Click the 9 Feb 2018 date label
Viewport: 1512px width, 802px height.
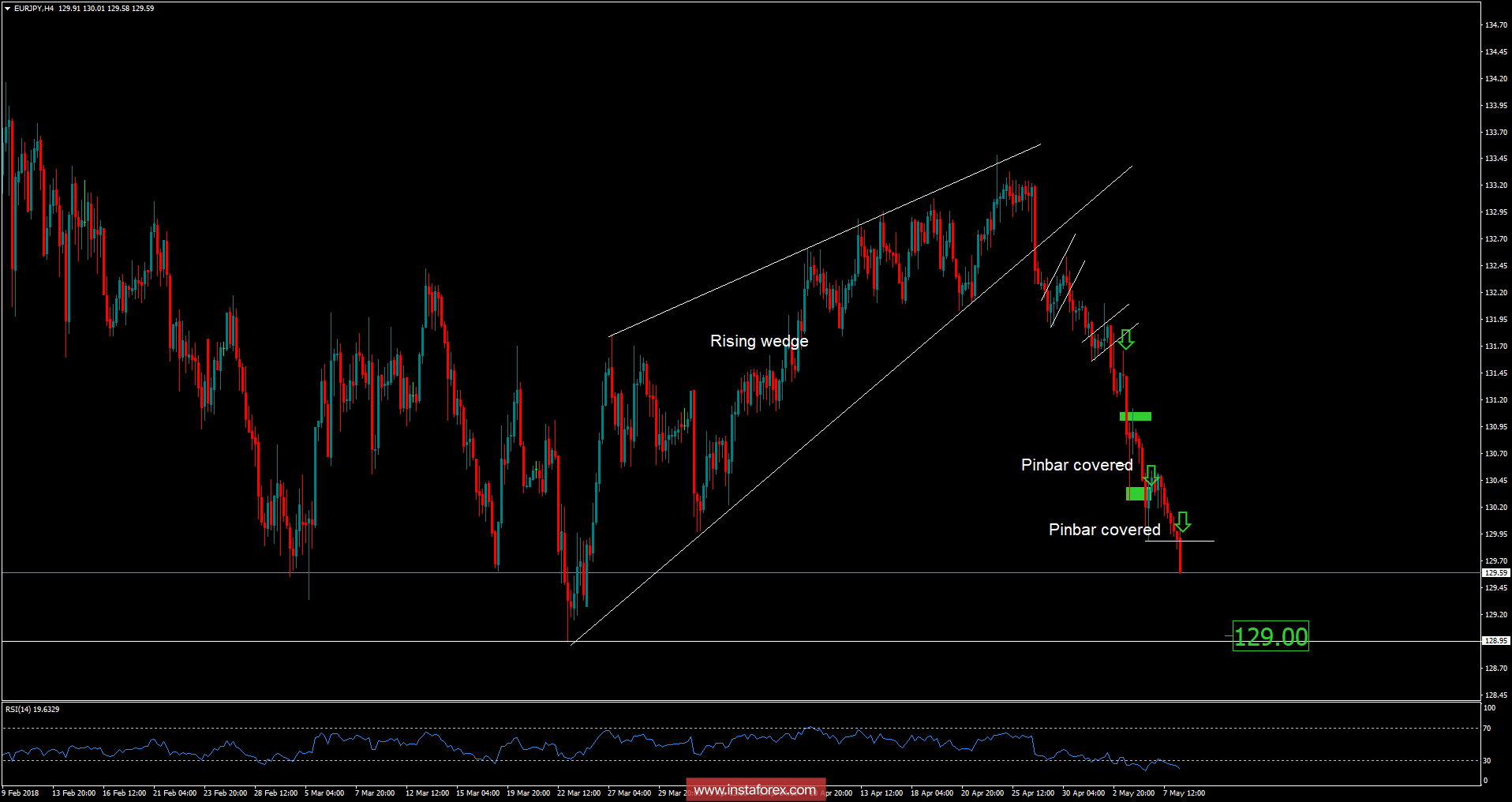pos(21,793)
